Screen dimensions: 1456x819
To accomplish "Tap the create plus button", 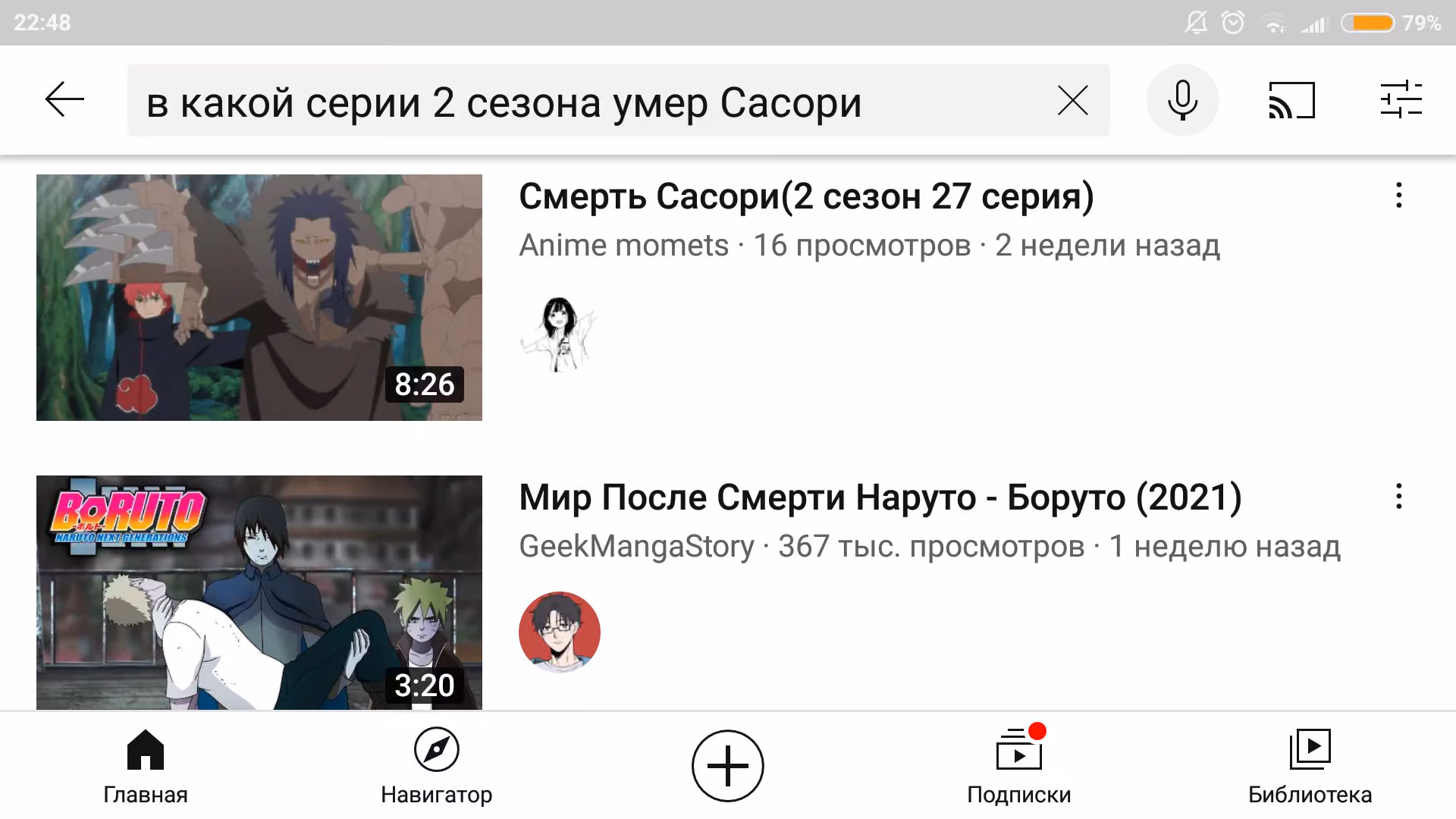I will (x=728, y=766).
